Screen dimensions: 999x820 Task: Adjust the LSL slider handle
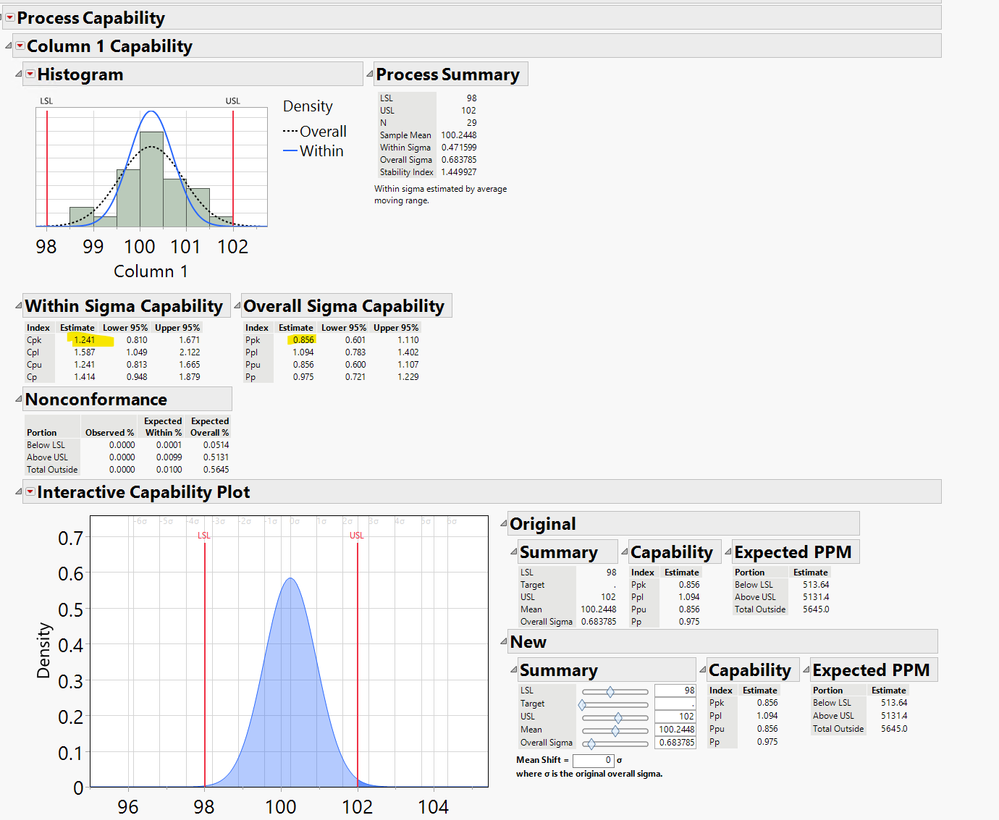tap(610, 691)
